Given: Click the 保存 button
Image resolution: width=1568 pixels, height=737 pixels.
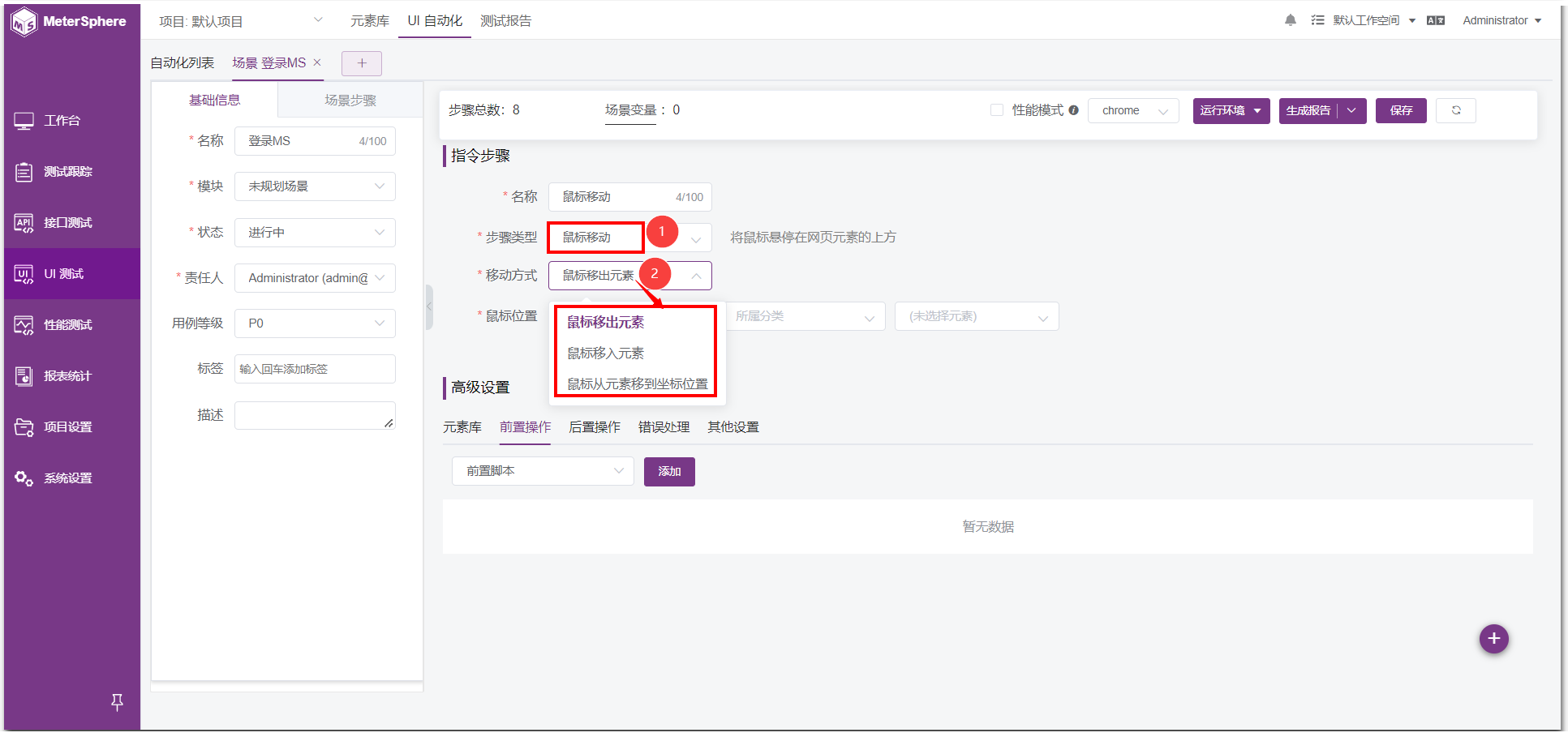Looking at the screenshot, I should [1401, 110].
